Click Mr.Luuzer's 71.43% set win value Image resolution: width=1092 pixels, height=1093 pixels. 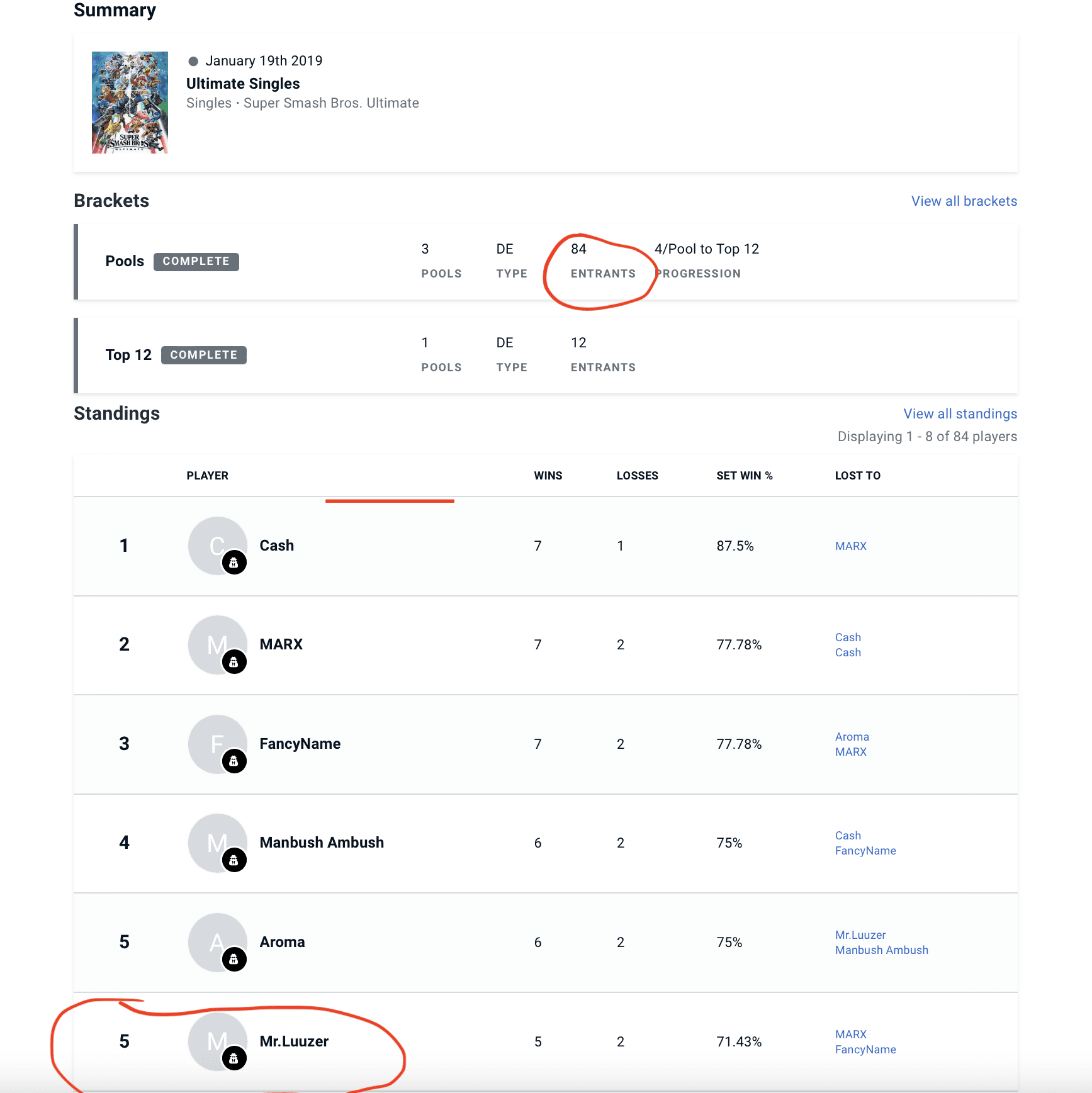tap(739, 1042)
